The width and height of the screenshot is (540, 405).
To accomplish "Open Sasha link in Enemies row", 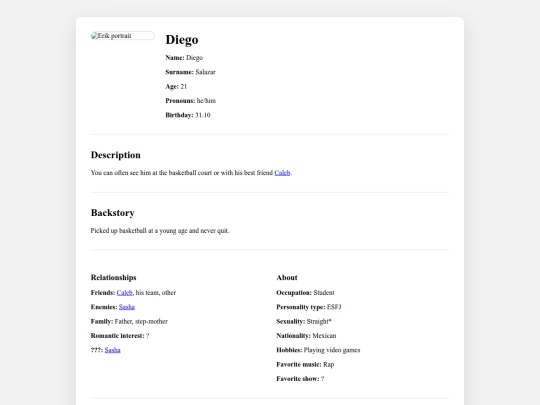I will tap(127, 307).
